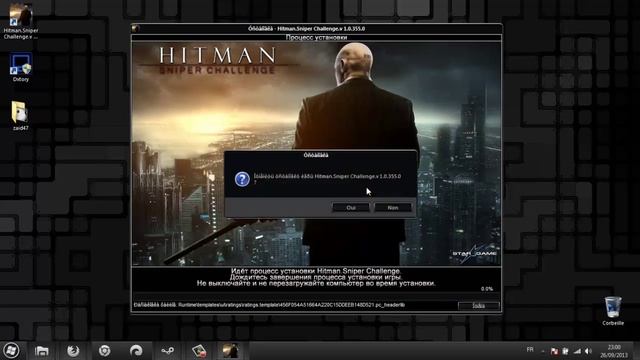Screen dimensions: 640x360
Task: Select the Dxtory desktop icon
Action: [x=20, y=68]
